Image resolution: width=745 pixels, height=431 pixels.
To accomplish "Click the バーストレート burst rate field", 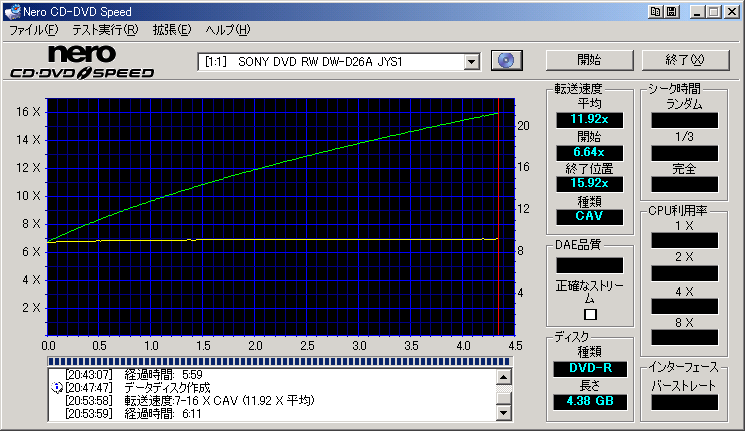I will [x=684, y=402].
